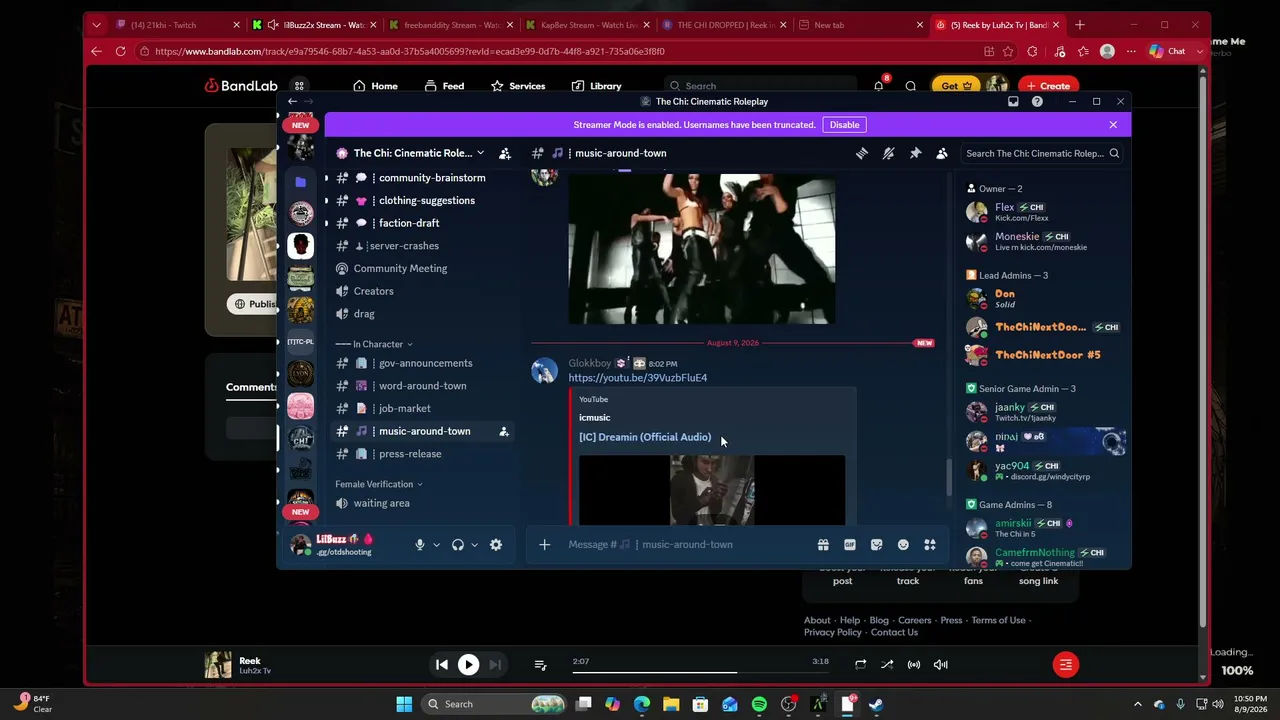The image size is (1280, 720).
Task: Join the waiting area voice channel
Action: (422, 503)
